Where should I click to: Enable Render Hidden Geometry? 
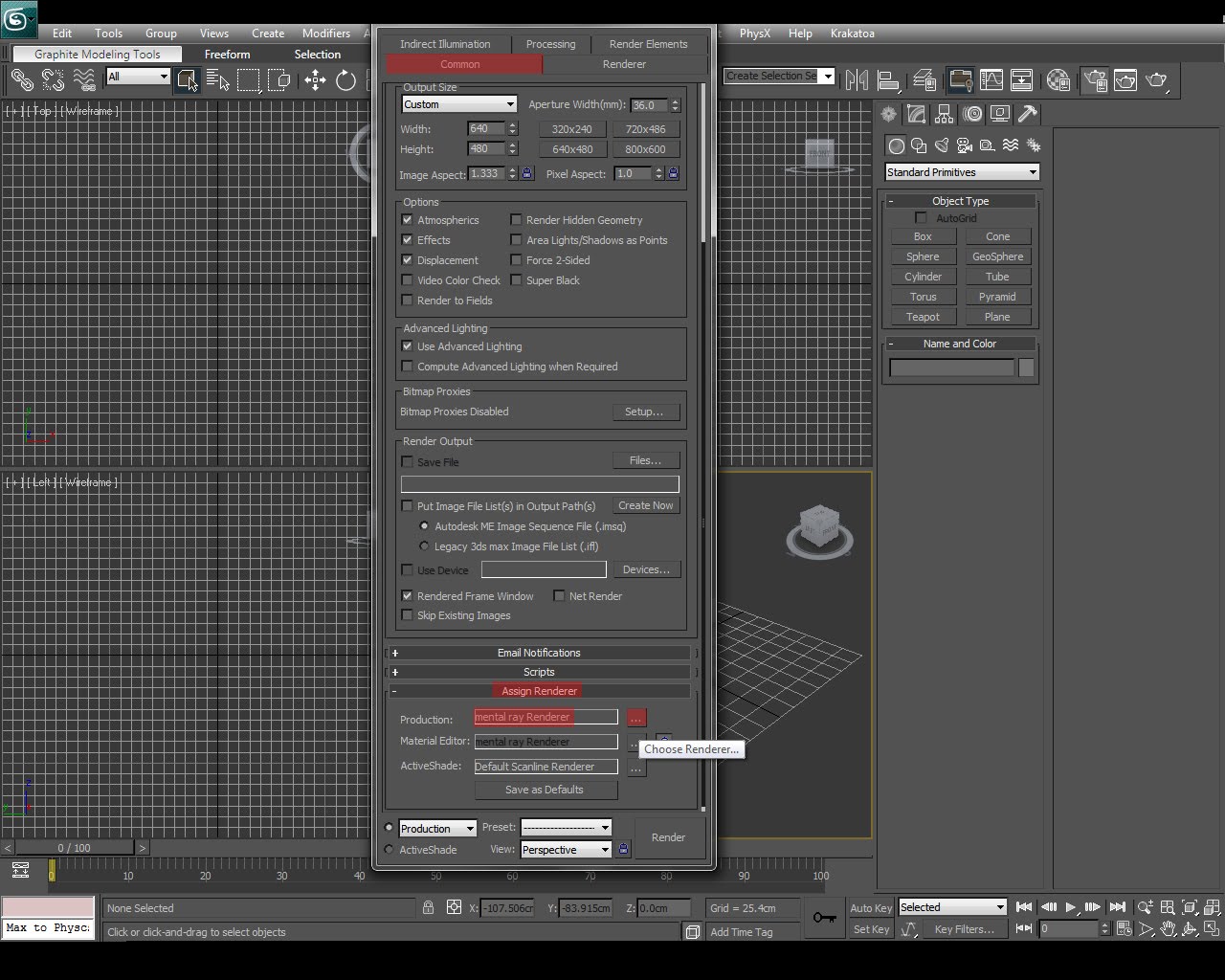pyautogui.click(x=517, y=220)
